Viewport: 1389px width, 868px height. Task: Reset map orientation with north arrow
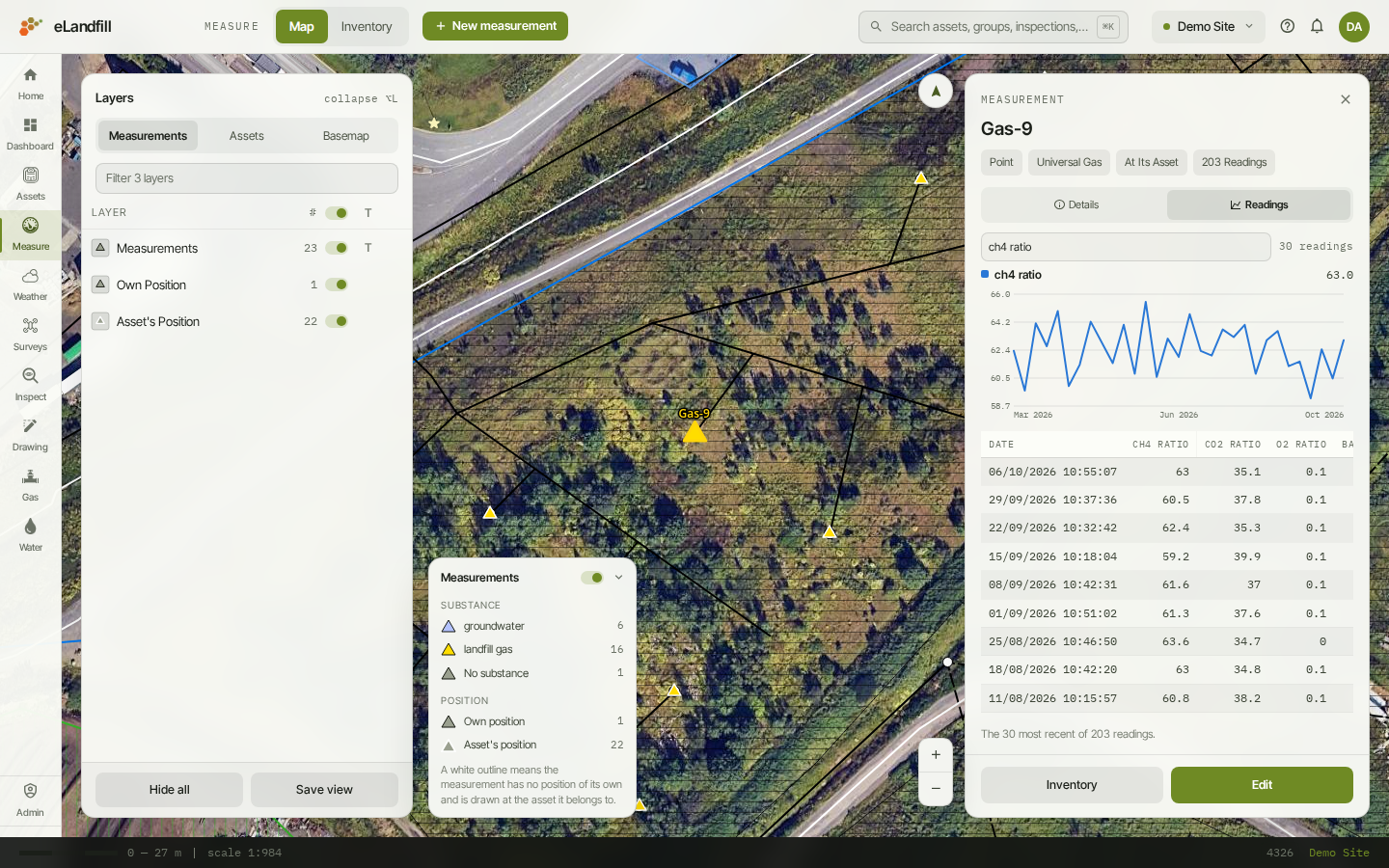pos(936,91)
